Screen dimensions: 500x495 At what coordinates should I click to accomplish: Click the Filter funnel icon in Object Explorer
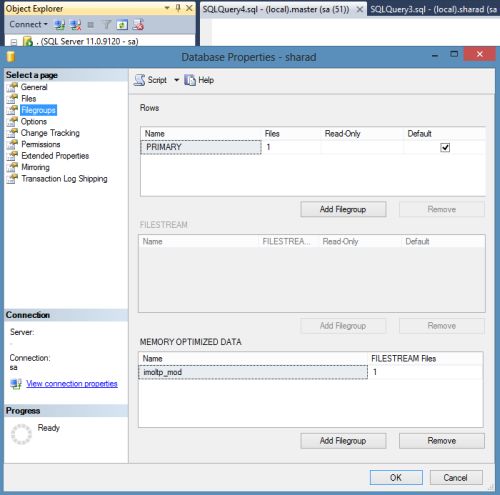(x=106, y=25)
